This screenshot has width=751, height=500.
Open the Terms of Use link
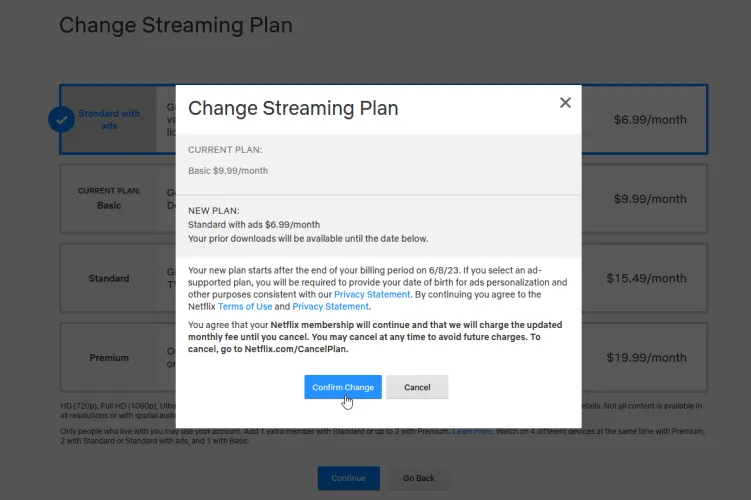click(x=246, y=306)
